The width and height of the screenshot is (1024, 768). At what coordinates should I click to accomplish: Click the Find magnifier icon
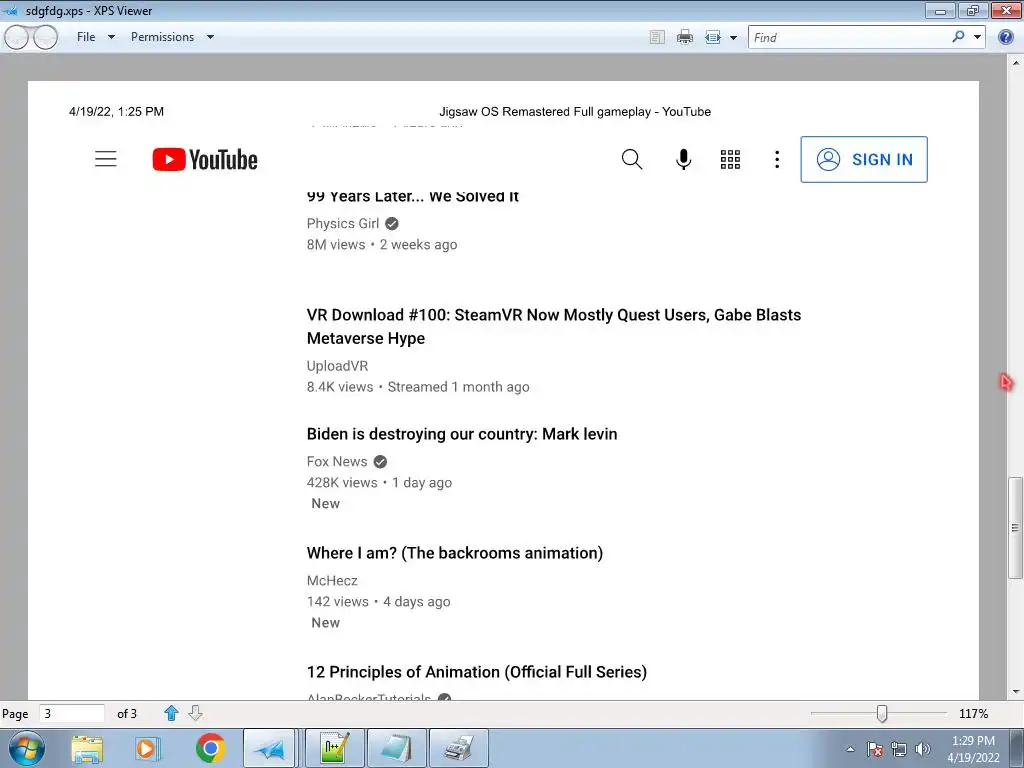[958, 37]
